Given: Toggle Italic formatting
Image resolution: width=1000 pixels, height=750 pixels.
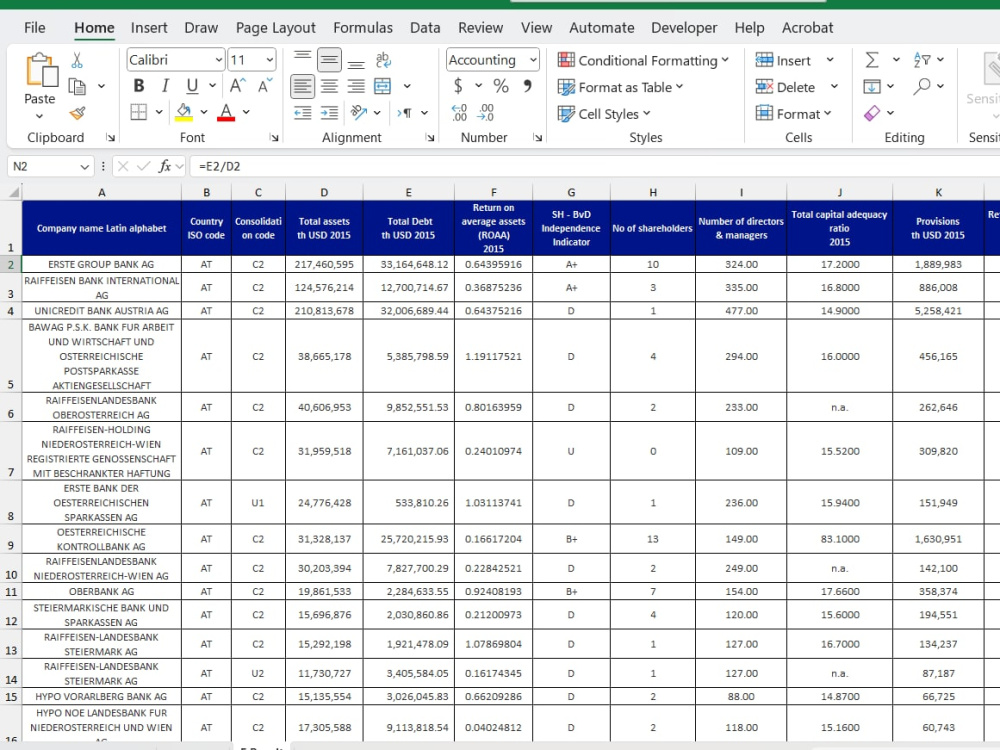Looking at the screenshot, I should coord(165,86).
